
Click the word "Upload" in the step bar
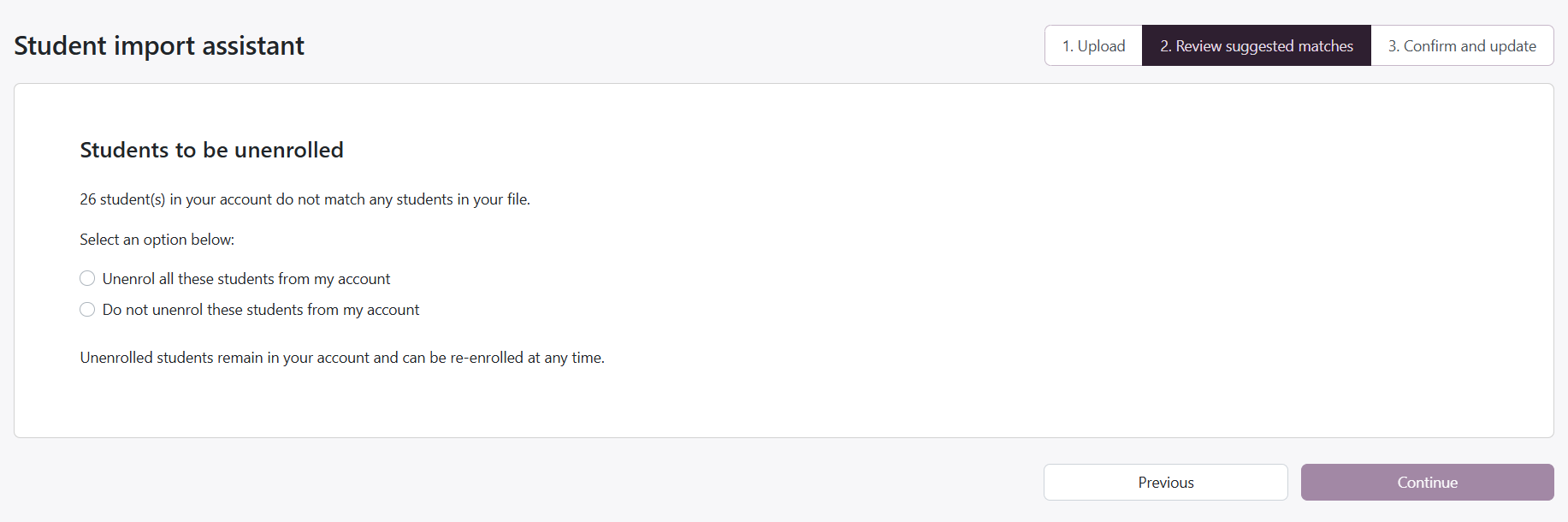(x=1102, y=46)
